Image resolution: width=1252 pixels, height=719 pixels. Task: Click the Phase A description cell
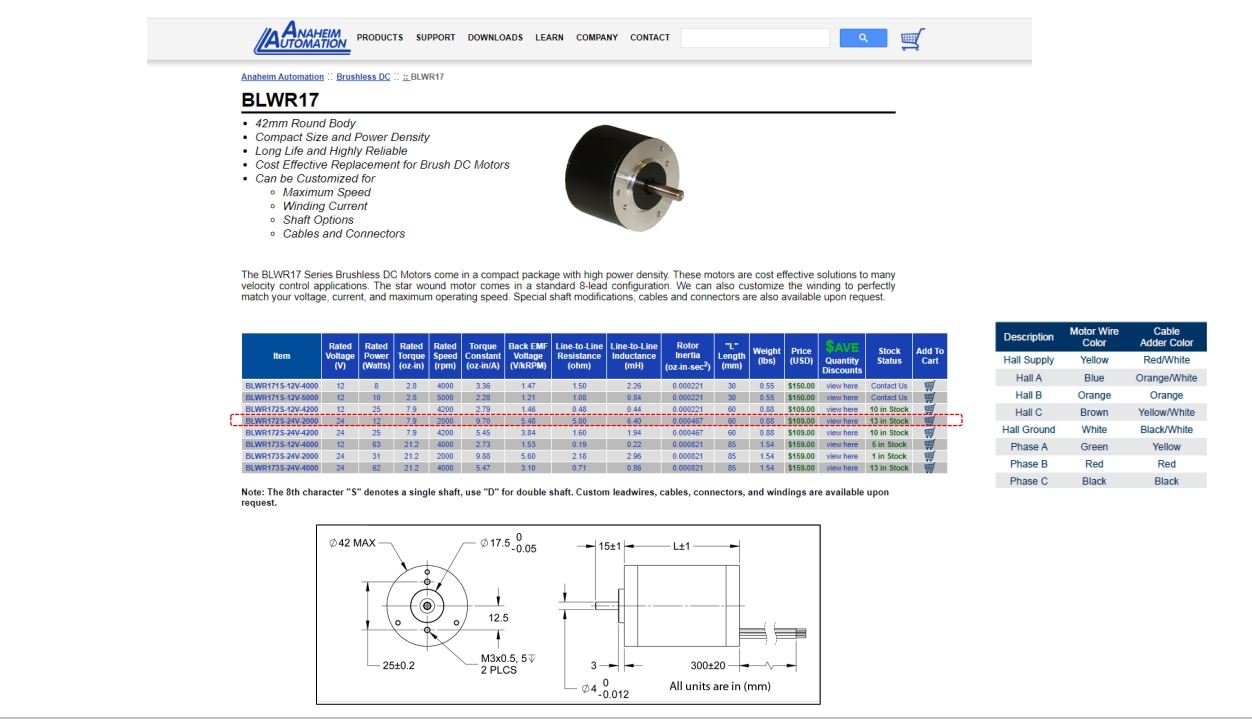(1029, 447)
